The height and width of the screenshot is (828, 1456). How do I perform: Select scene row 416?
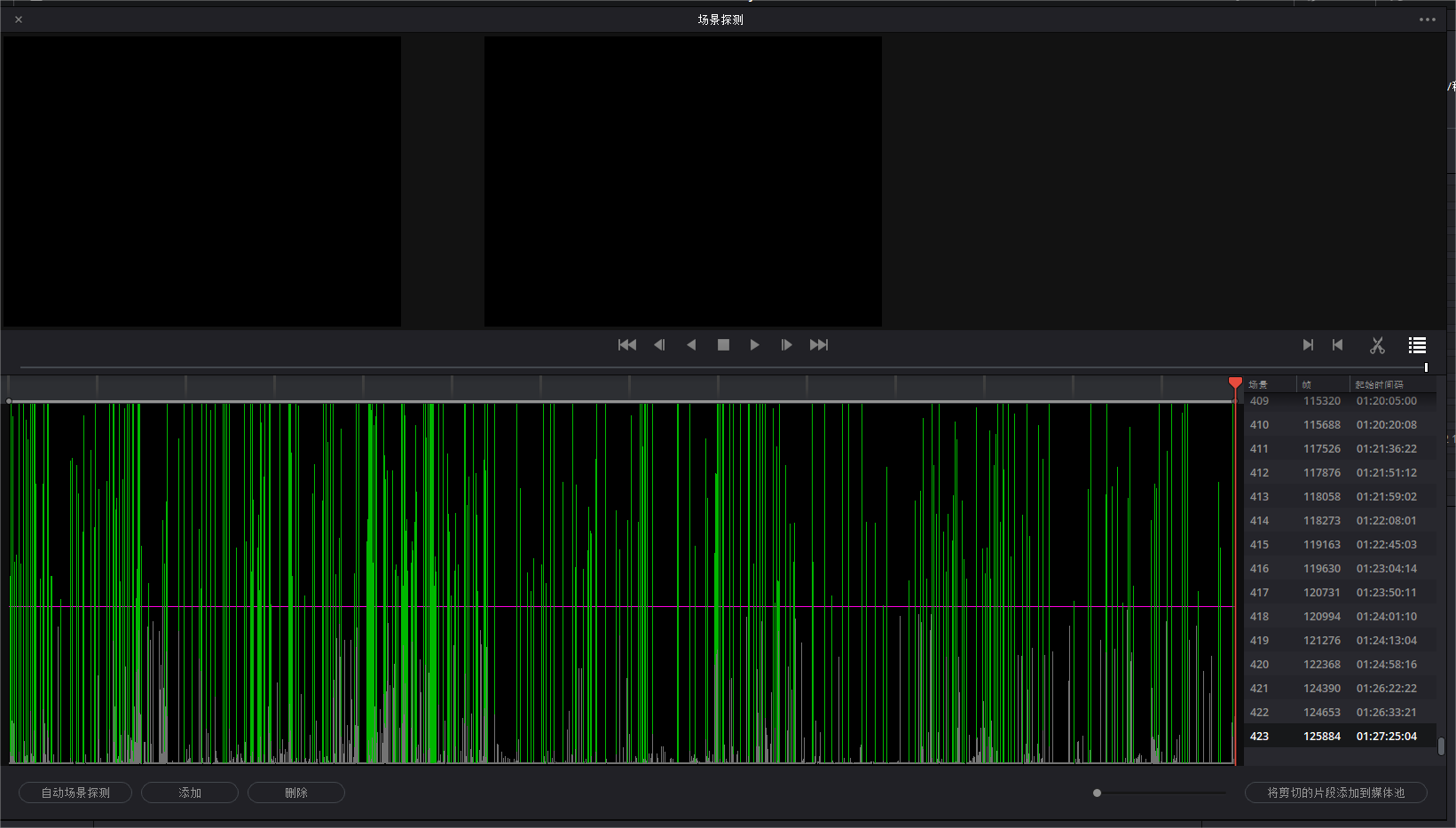[1340, 569]
